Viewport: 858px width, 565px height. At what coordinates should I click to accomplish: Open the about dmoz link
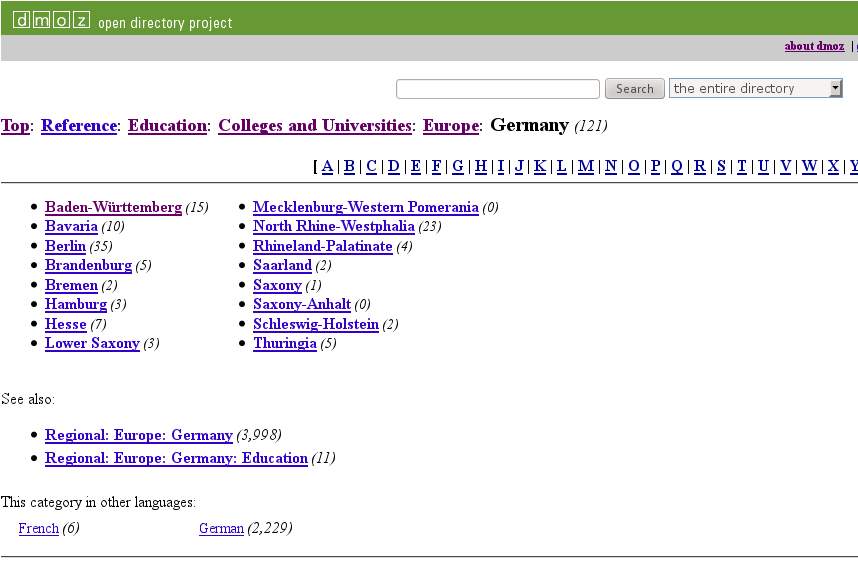(x=814, y=46)
